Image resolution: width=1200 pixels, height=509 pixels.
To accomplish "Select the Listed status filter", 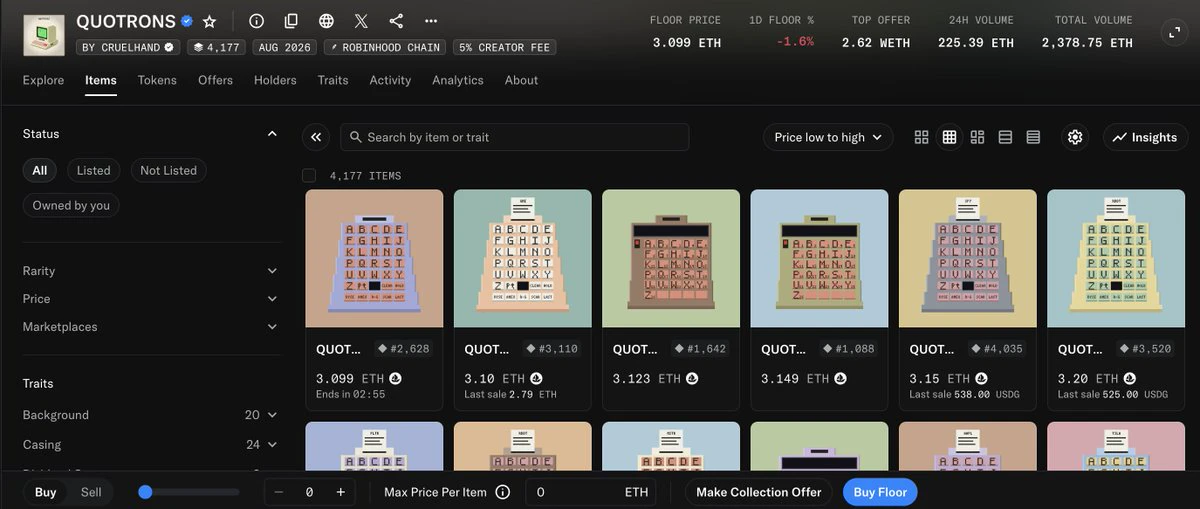I will tap(94, 170).
